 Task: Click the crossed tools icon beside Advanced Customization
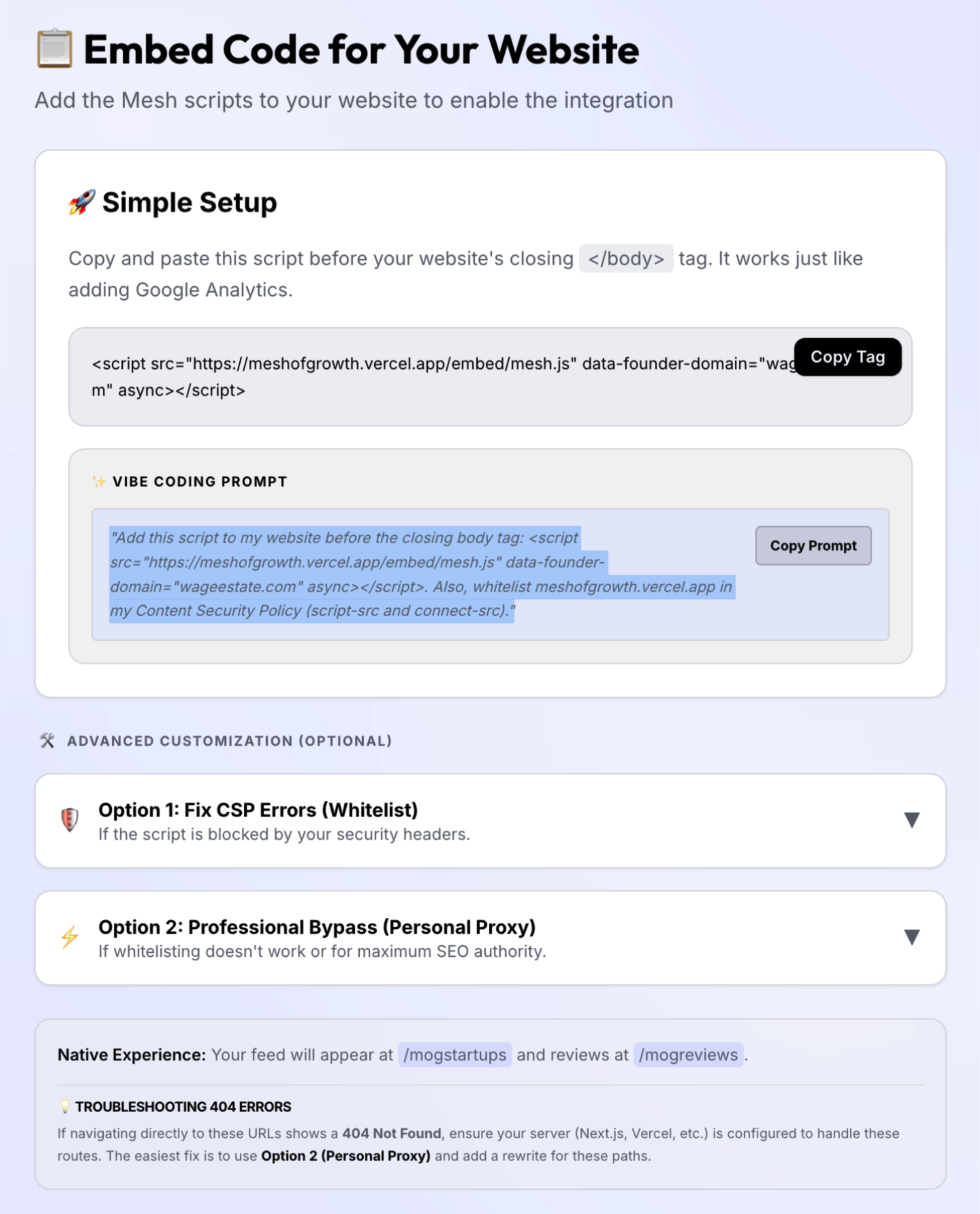click(x=47, y=741)
